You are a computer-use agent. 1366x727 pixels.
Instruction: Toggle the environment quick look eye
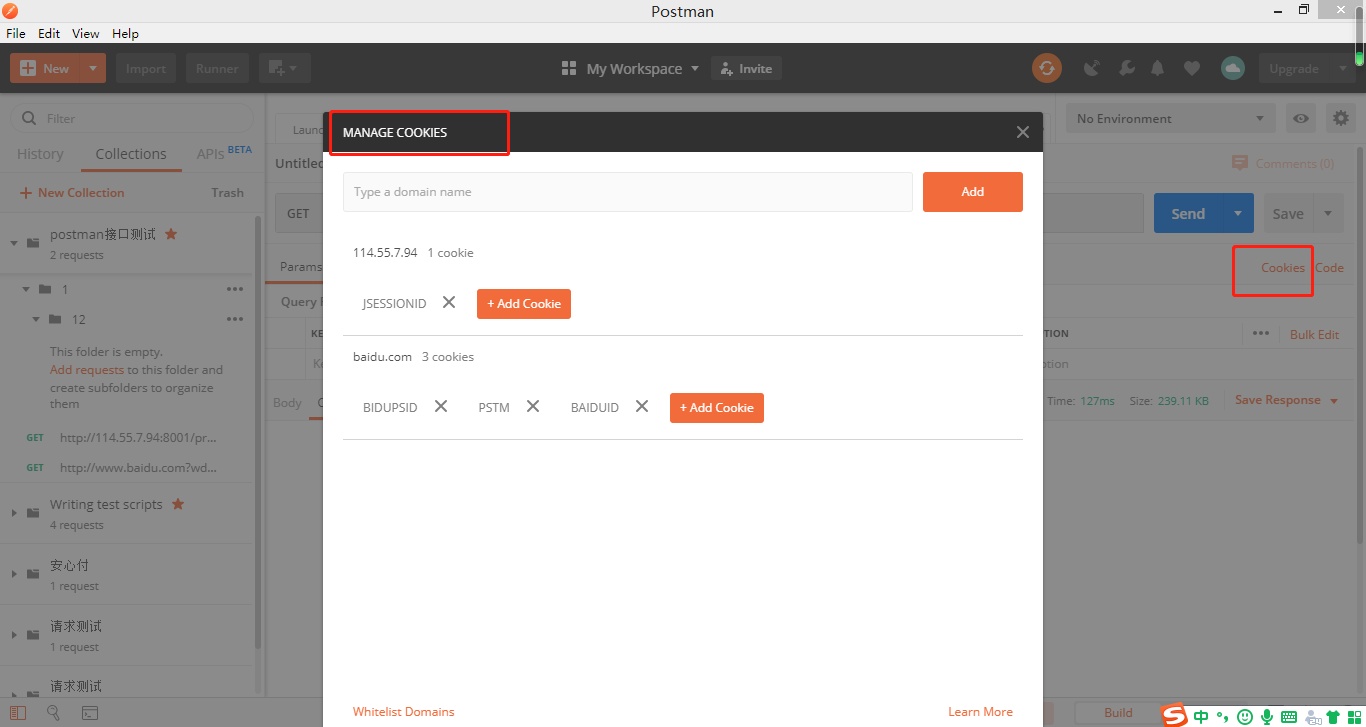[x=1301, y=118]
